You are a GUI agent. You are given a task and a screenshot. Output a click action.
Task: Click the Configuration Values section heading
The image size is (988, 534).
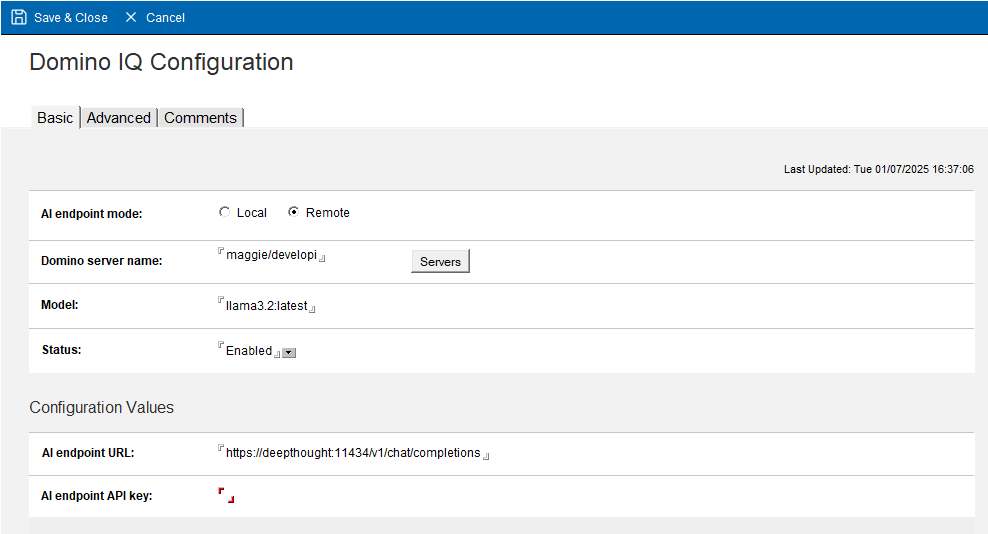[x=101, y=407]
